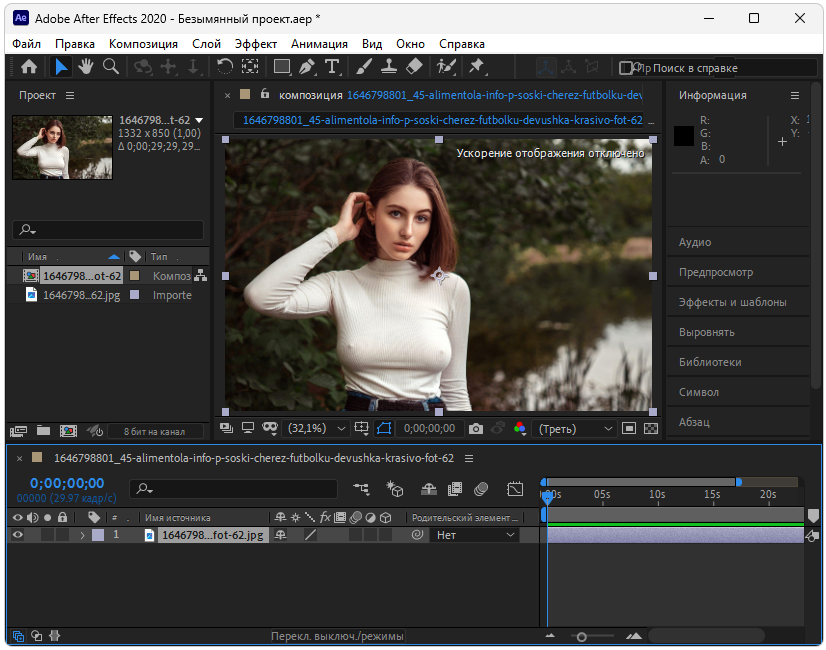
Task: Expand layer 1 properties arrow
Action: 82,535
